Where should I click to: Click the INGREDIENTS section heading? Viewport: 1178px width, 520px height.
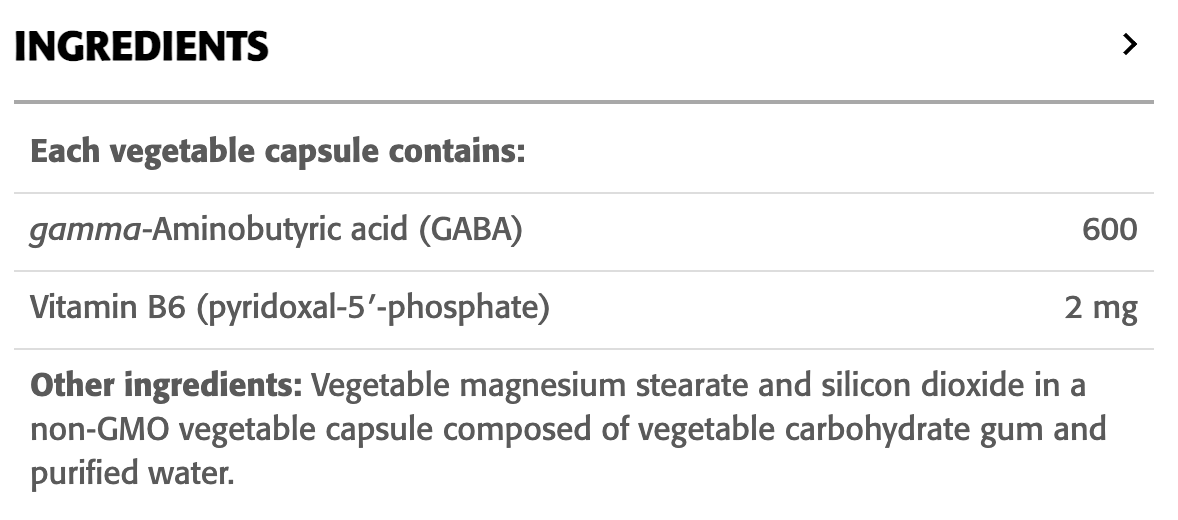coord(141,46)
